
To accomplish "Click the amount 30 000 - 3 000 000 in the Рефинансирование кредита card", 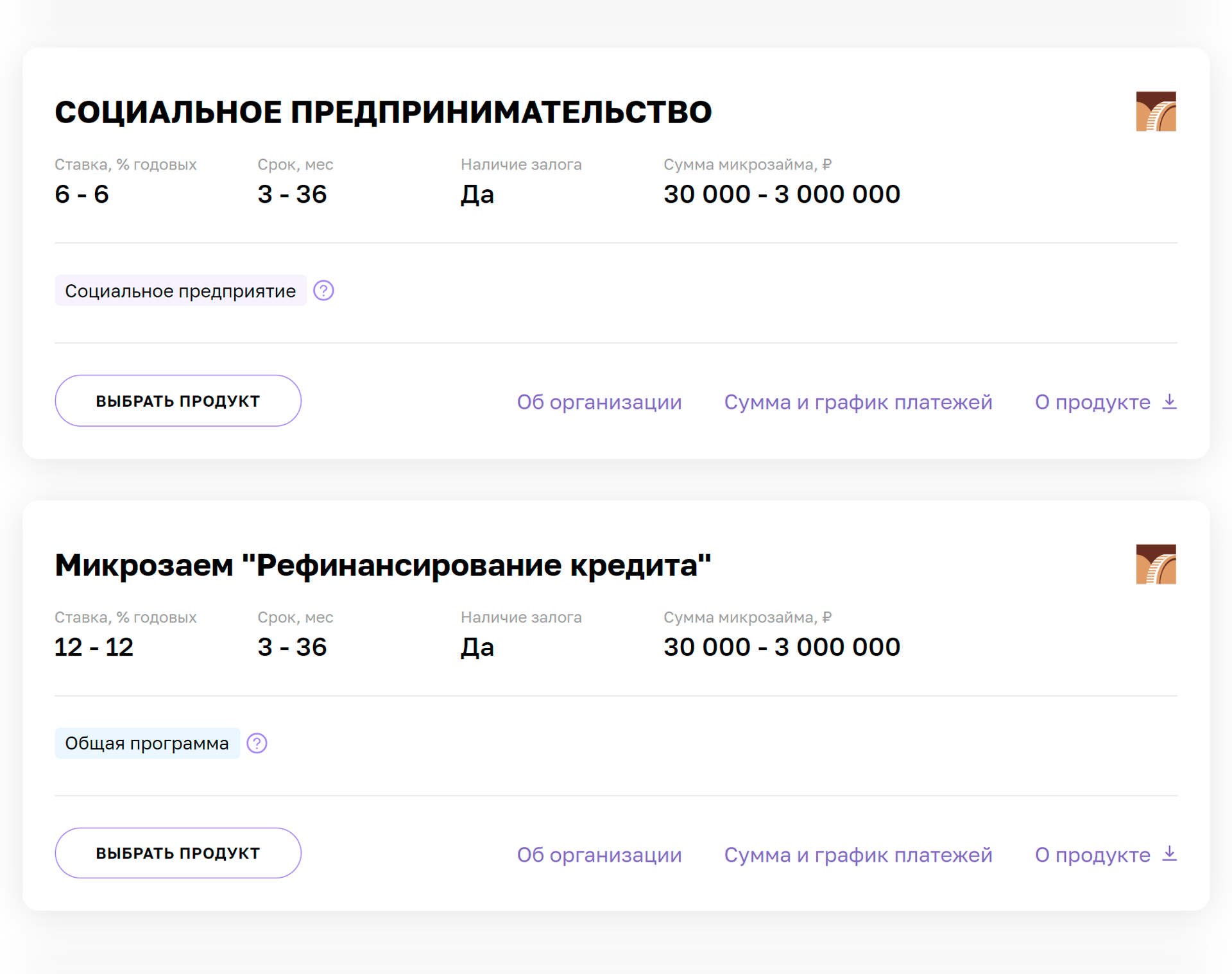I will (x=782, y=647).
